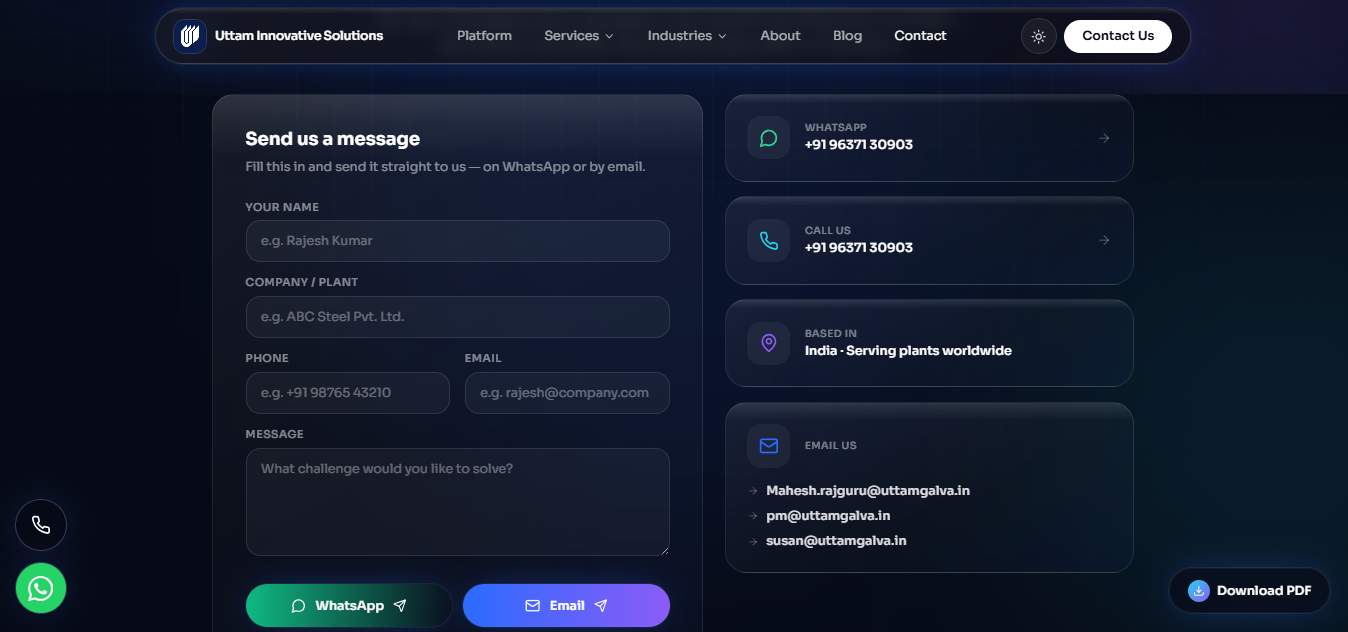Select the Contact nav item
Viewport: 1348px width, 632px height.
[920, 36]
